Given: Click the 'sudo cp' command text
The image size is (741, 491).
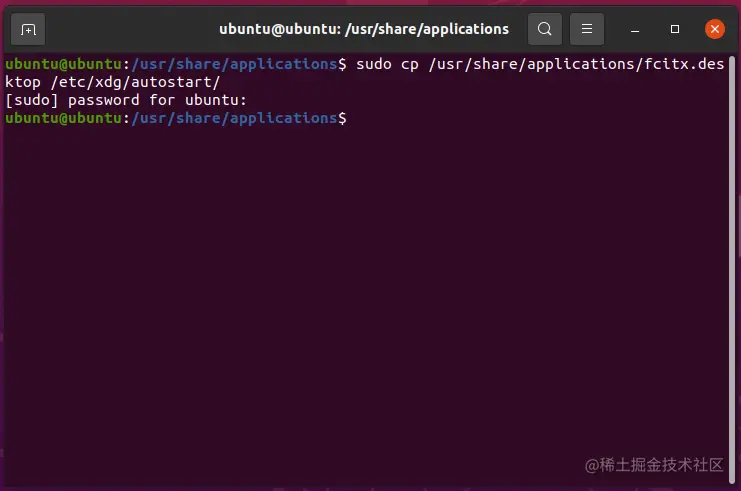Looking at the screenshot, I should coord(387,64).
